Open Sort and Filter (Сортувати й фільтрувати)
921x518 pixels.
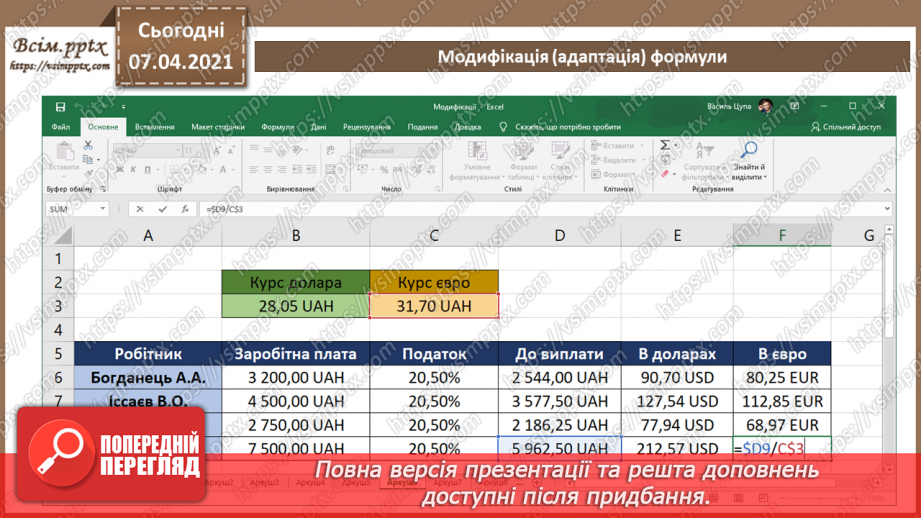[704, 161]
